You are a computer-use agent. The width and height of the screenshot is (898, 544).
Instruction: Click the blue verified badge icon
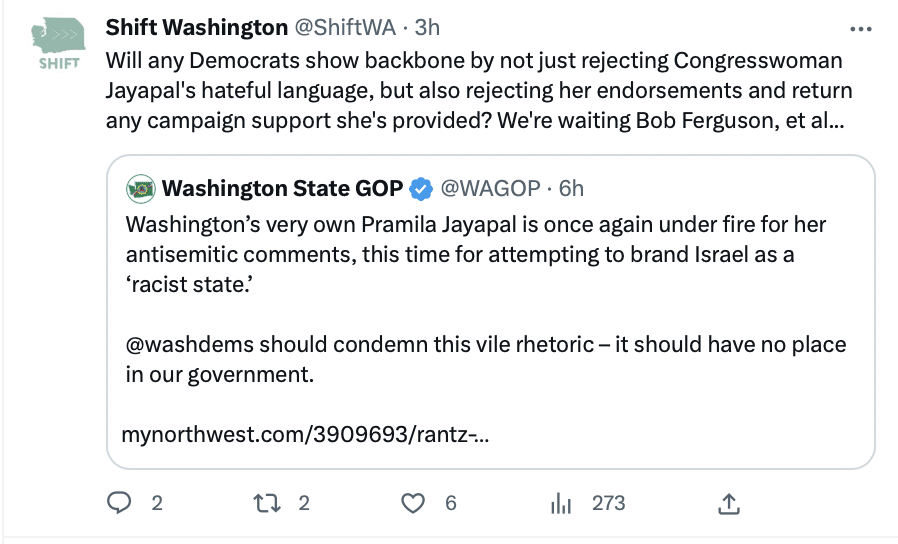pyautogui.click(x=421, y=189)
